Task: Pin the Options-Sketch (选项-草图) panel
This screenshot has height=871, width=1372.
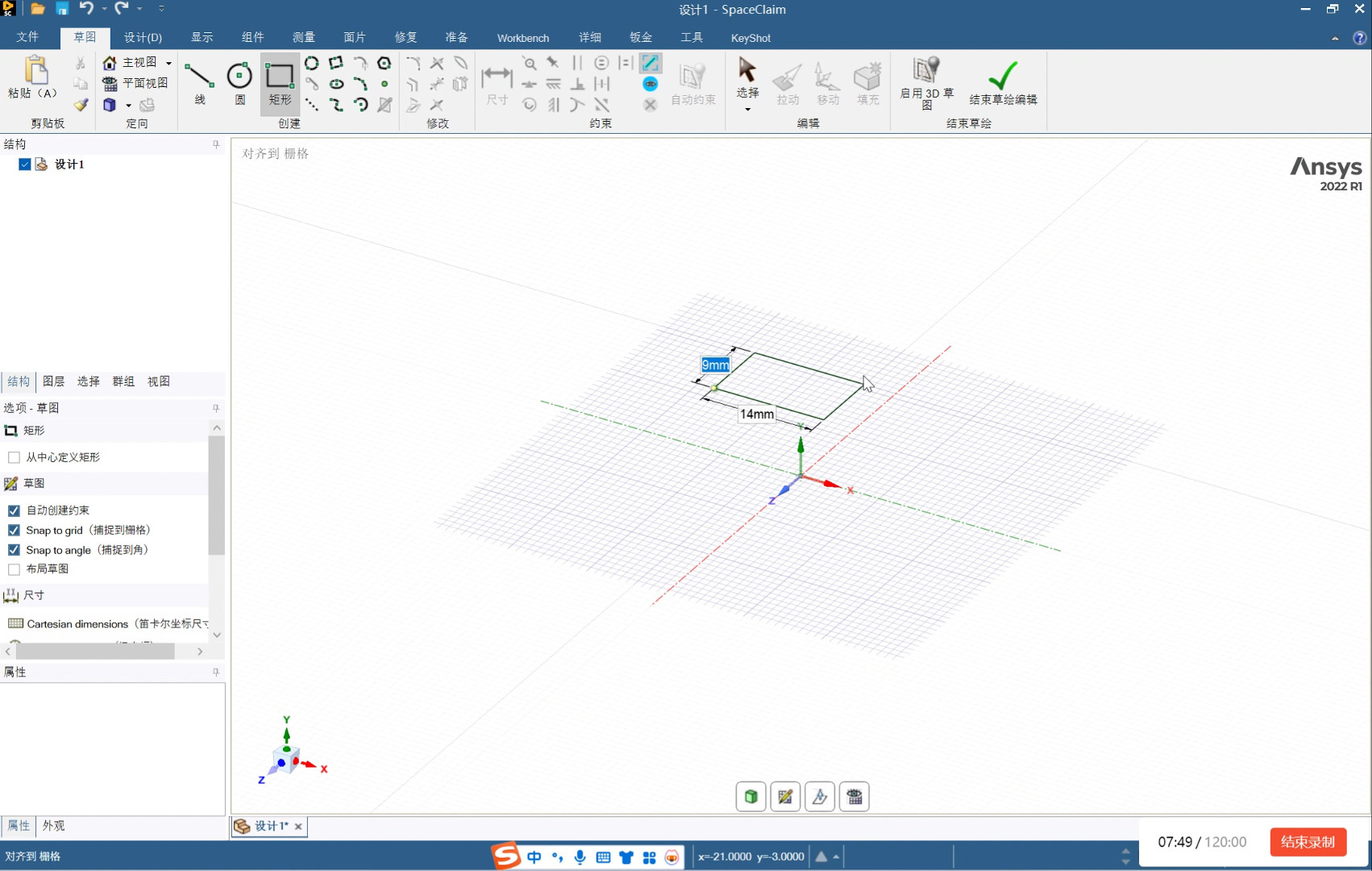Action: [216, 408]
